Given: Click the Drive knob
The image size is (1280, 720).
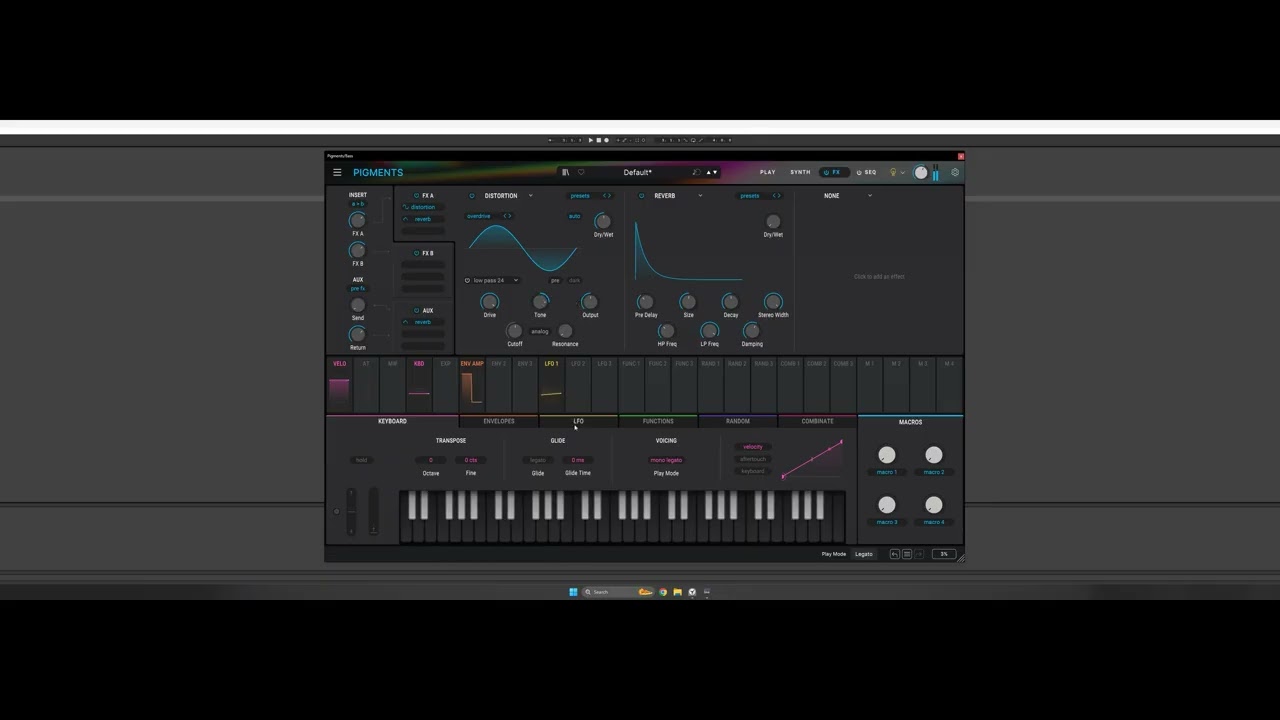Looking at the screenshot, I should (x=489, y=301).
